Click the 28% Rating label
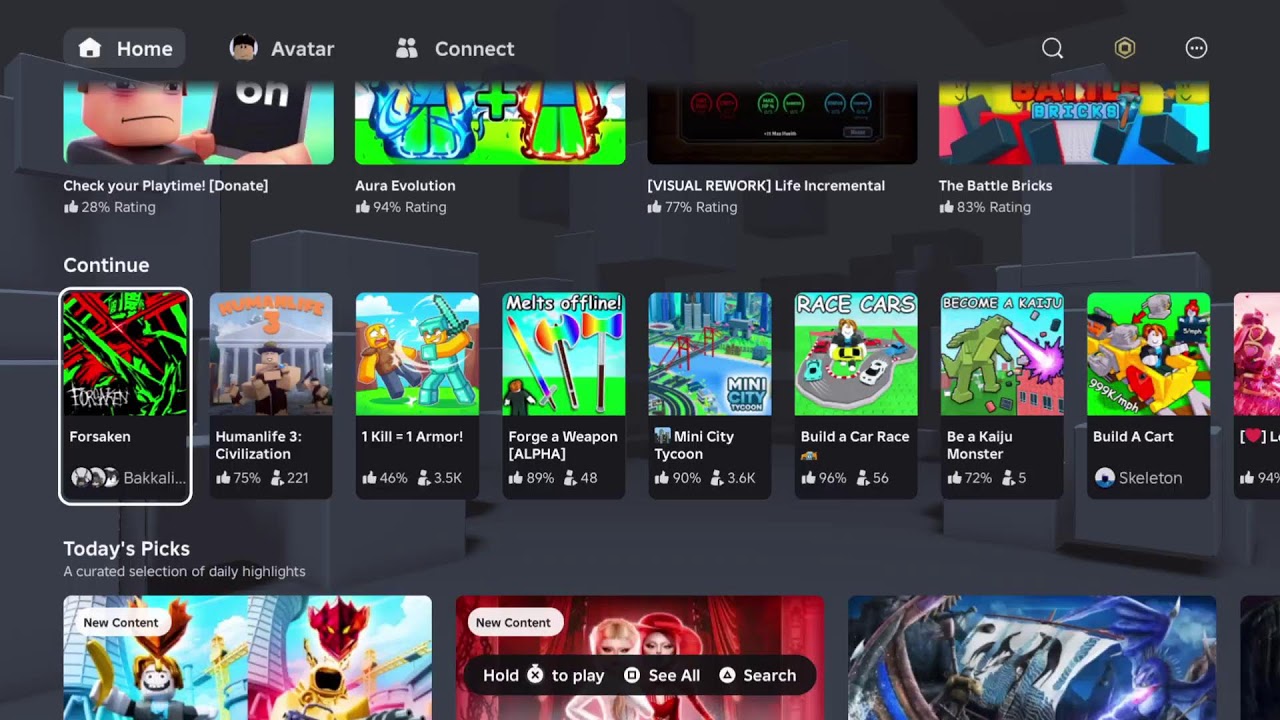 (x=109, y=207)
